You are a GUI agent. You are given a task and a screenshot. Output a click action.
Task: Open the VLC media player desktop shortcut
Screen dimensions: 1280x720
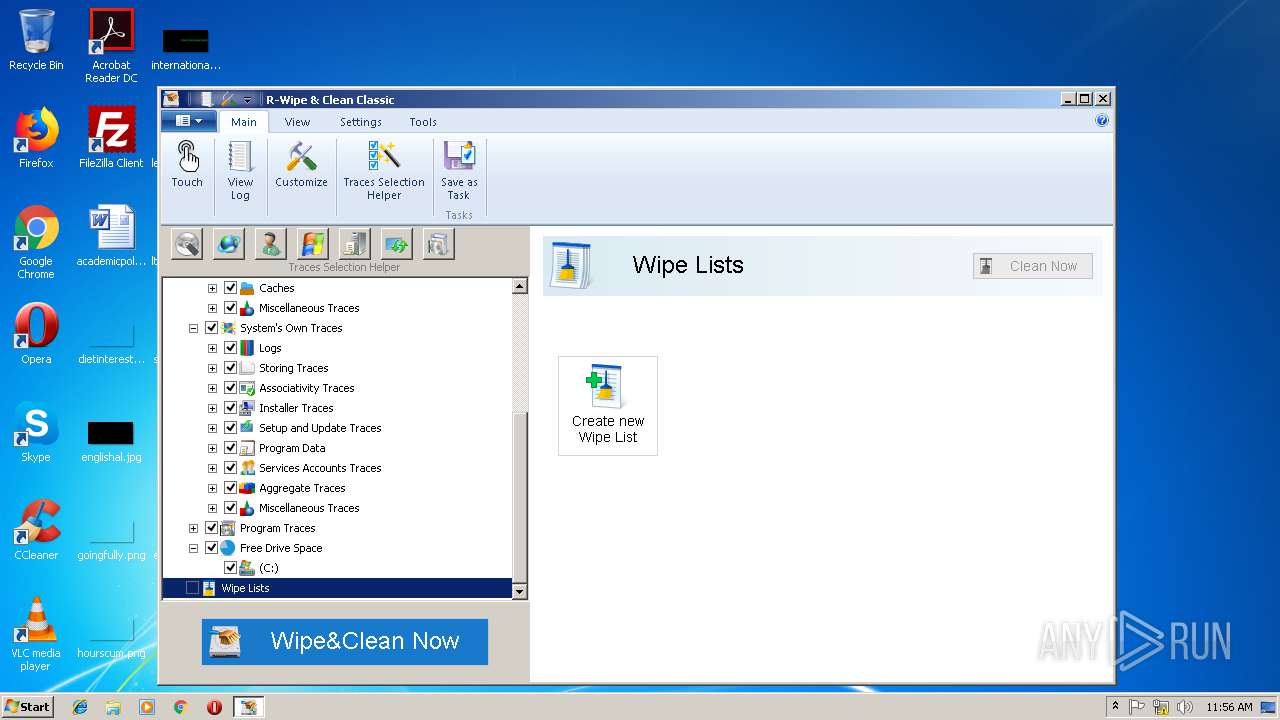point(36,634)
